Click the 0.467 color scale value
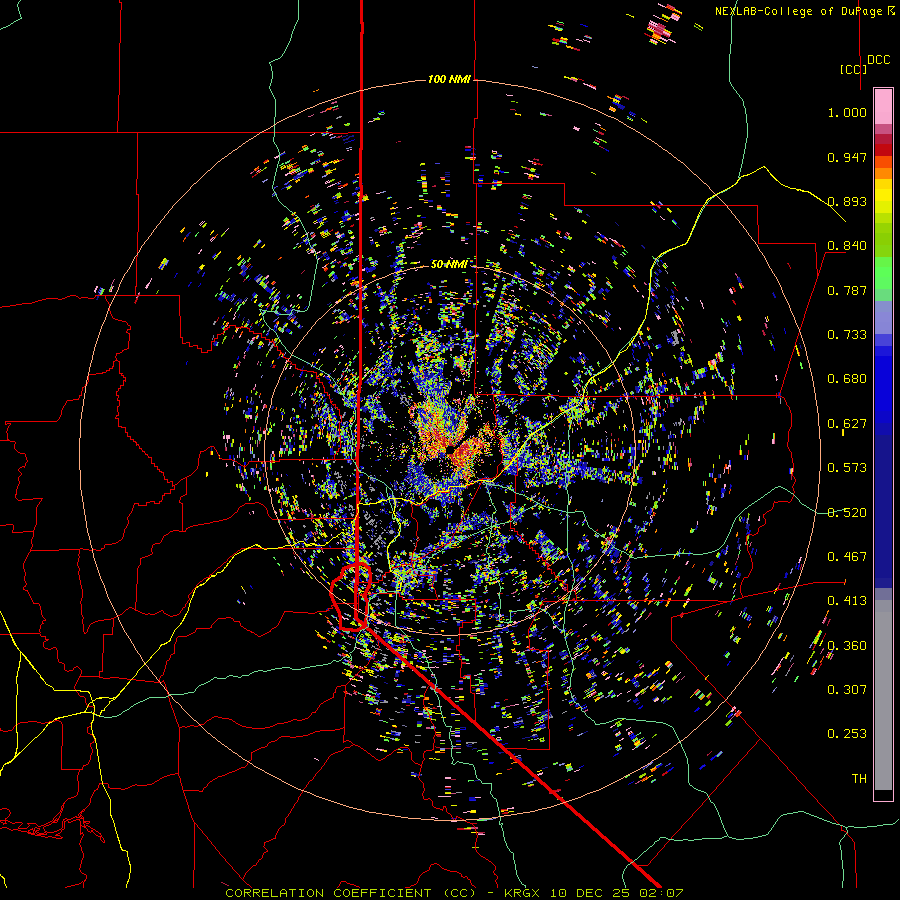Image resolution: width=900 pixels, height=900 pixels. [847, 557]
